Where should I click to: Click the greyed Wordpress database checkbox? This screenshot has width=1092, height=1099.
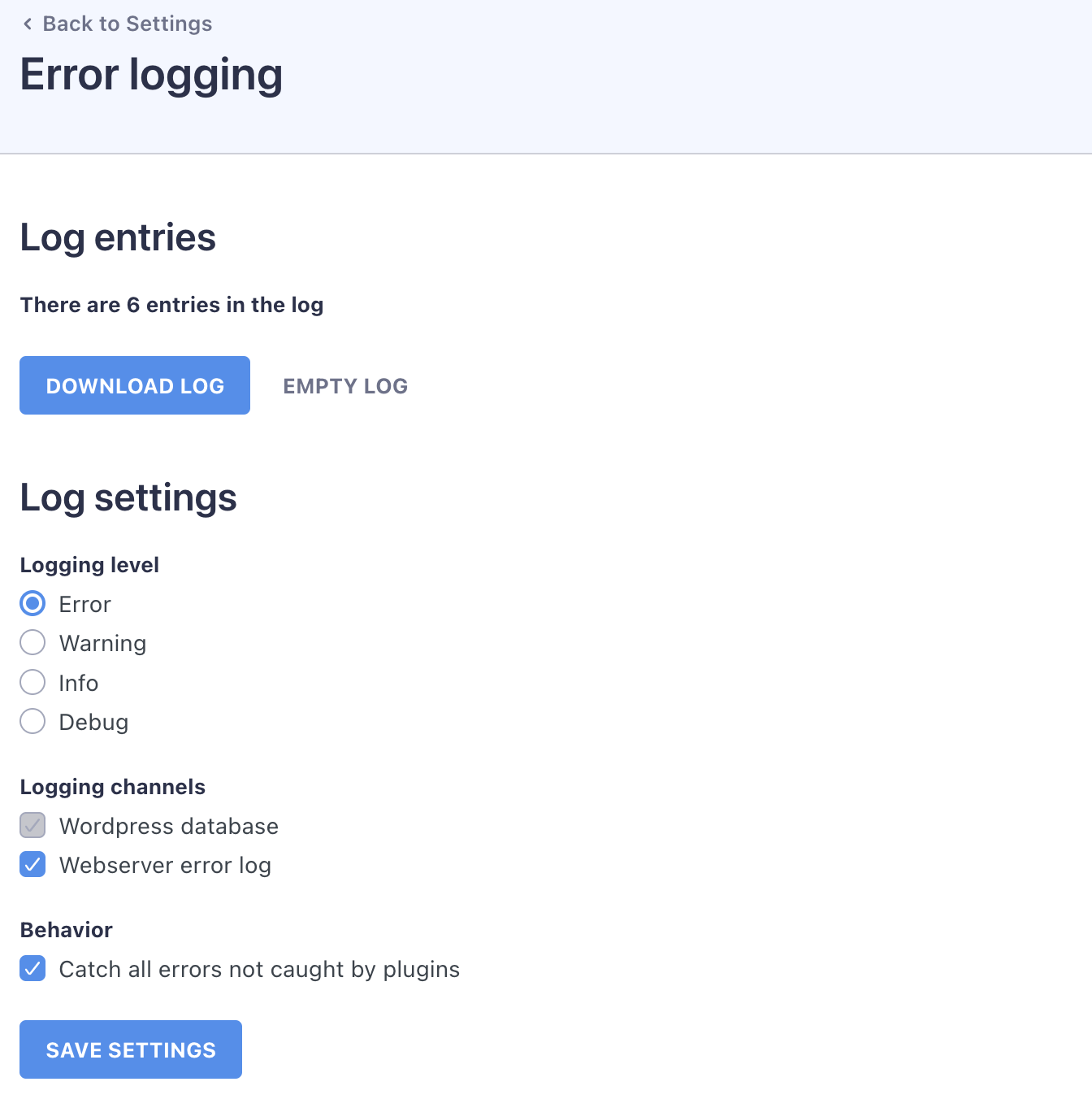32,826
